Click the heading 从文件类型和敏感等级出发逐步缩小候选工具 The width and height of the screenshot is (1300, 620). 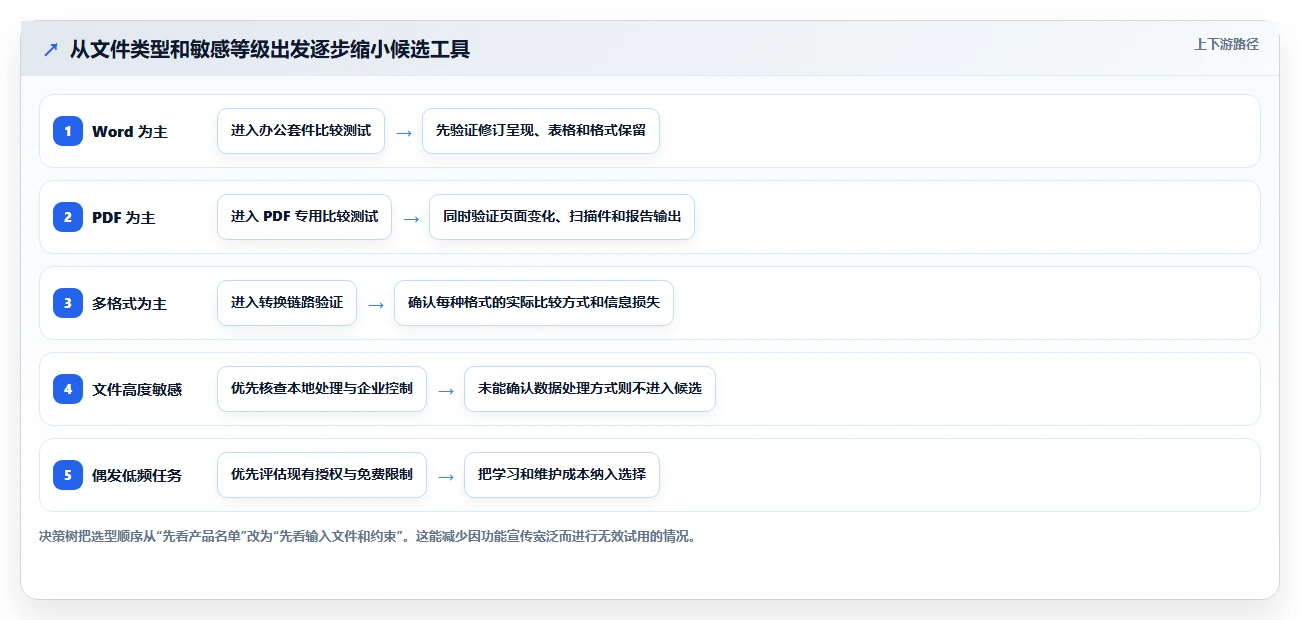pos(270,49)
